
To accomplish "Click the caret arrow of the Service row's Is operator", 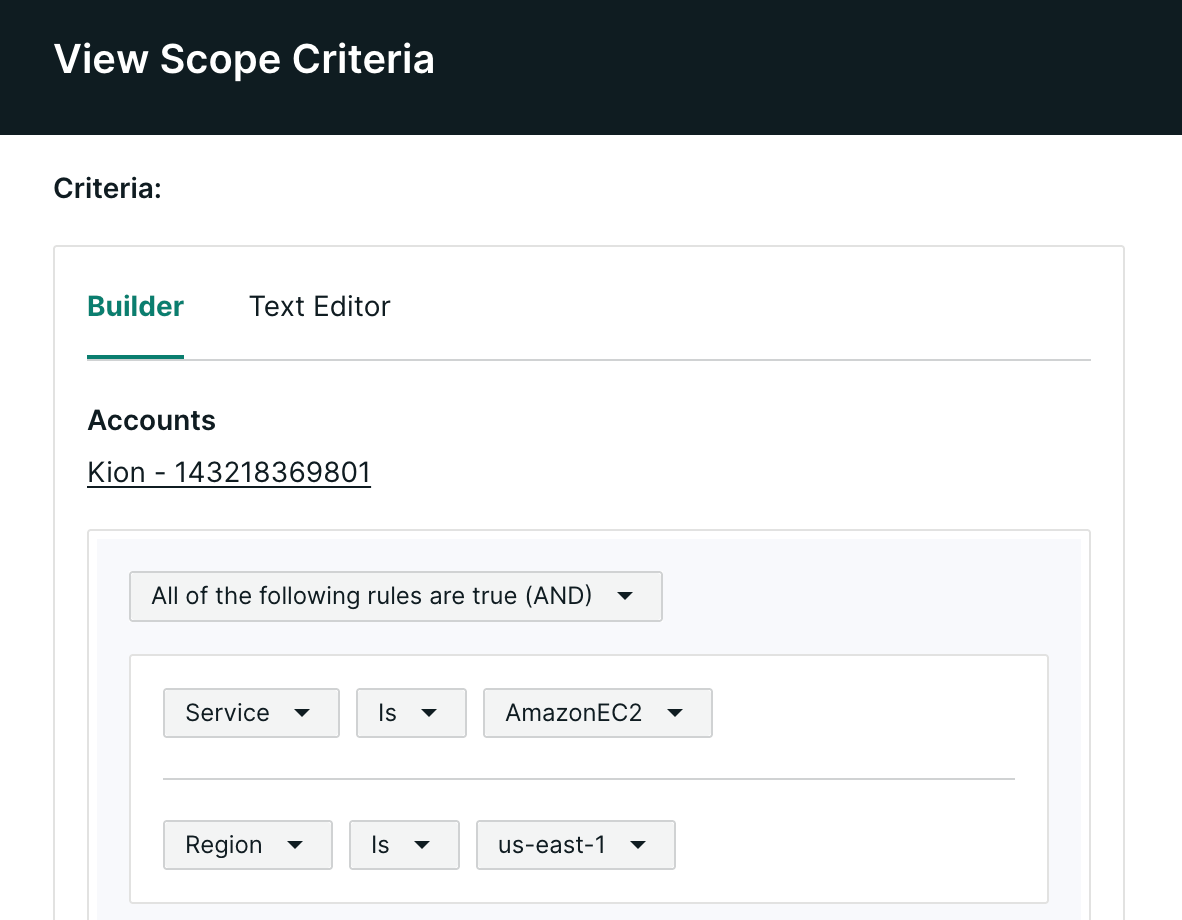I will 429,713.
